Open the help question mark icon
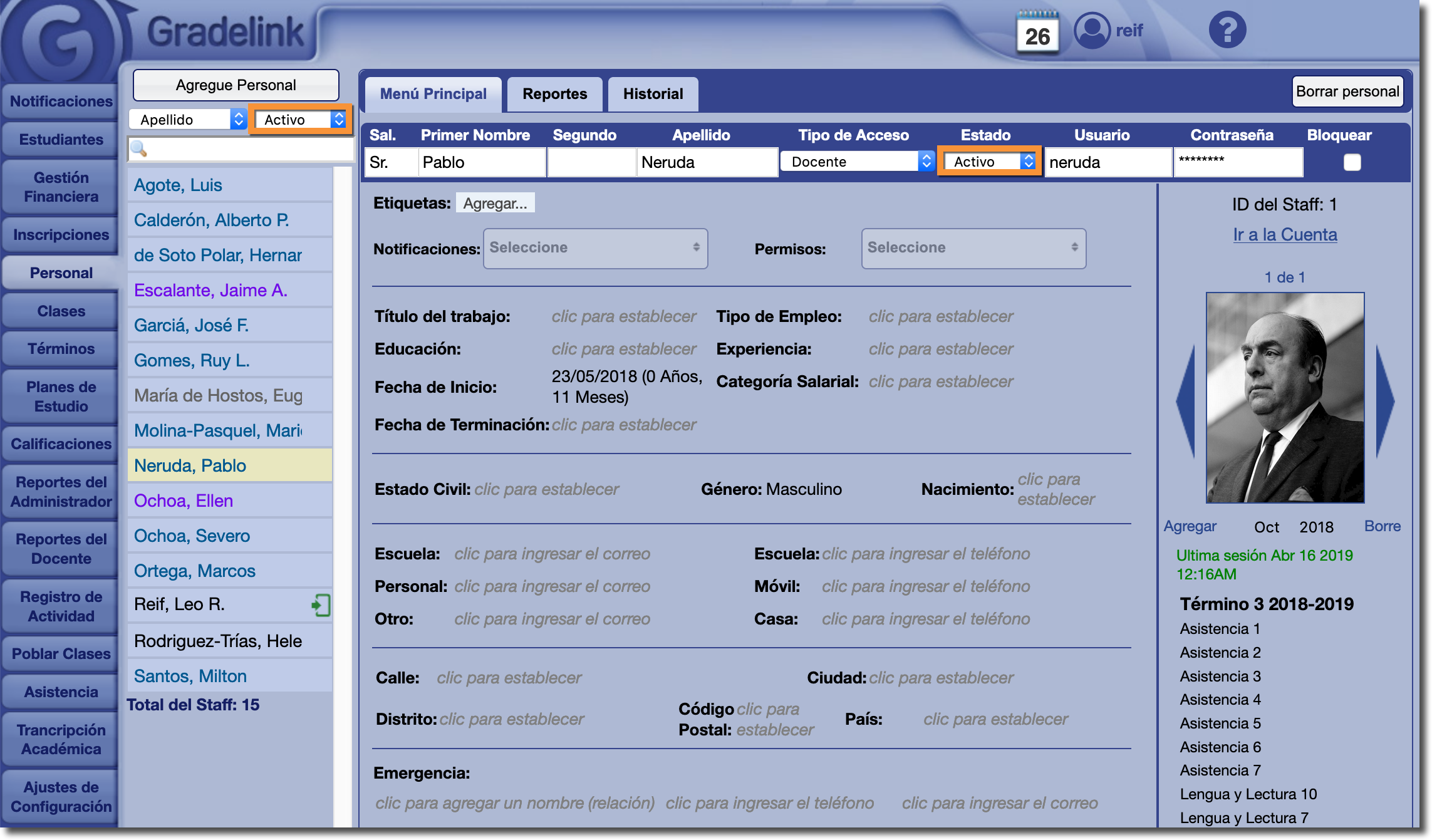Viewport: 1432px width, 840px height. [1227, 30]
